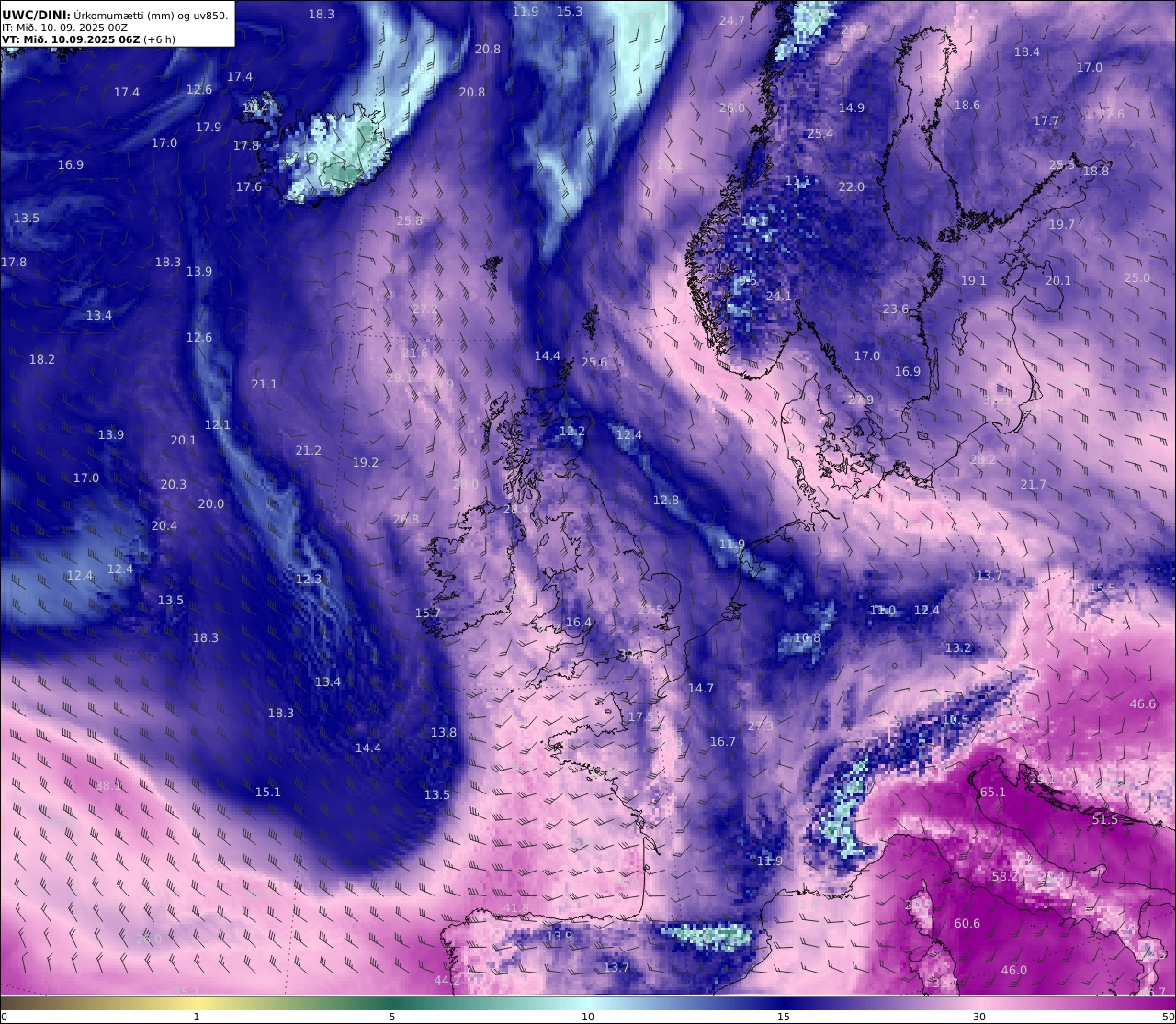Click the value label '46.6'
The height and width of the screenshot is (1024, 1176).
[x=1143, y=703]
